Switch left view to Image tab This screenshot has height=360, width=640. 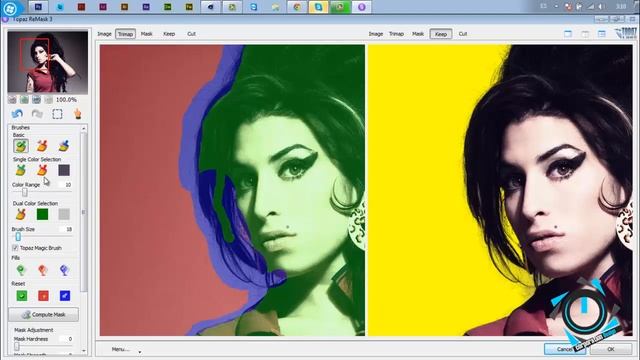coord(104,34)
